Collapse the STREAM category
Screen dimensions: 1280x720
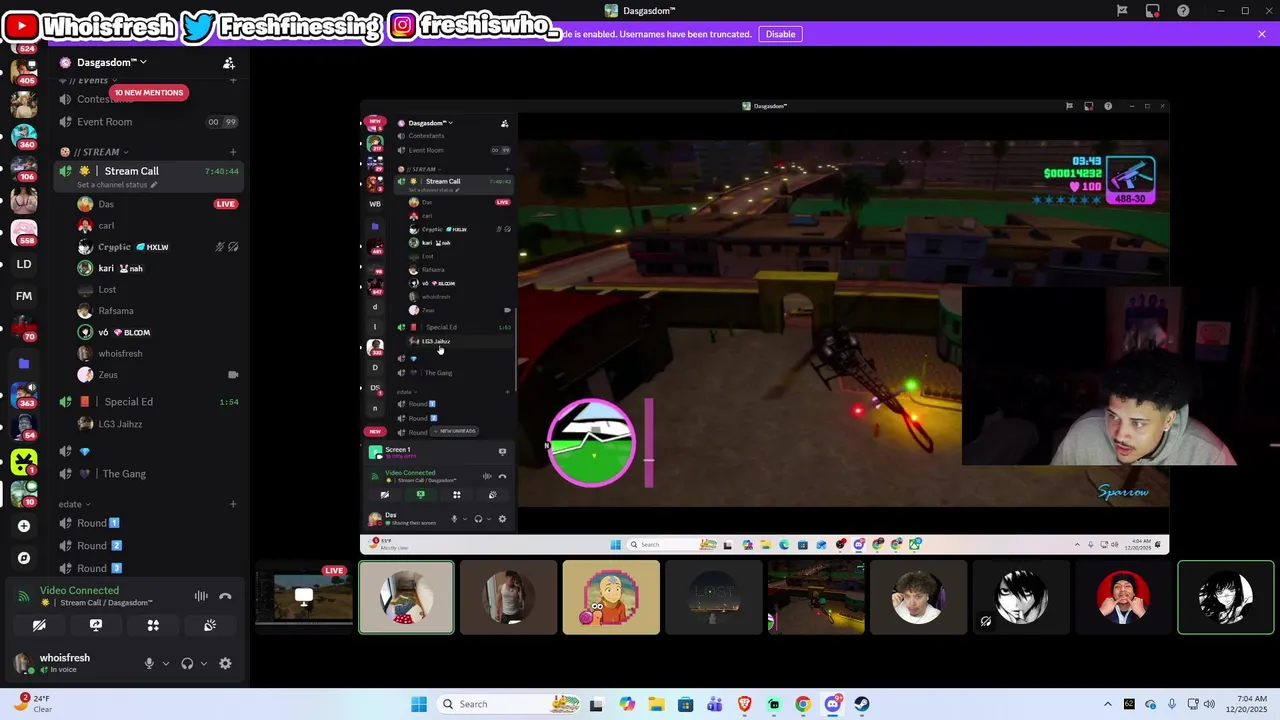[x=94, y=152]
